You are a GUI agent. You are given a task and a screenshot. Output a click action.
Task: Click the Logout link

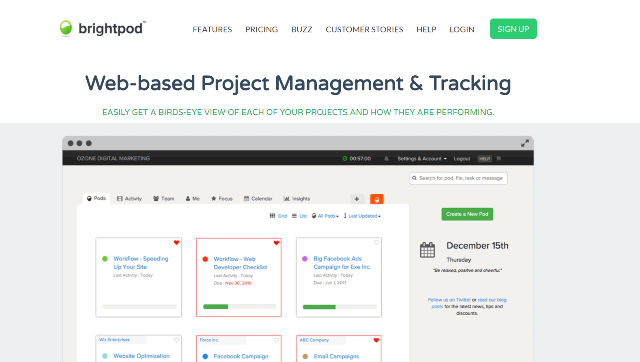pyautogui.click(x=462, y=158)
